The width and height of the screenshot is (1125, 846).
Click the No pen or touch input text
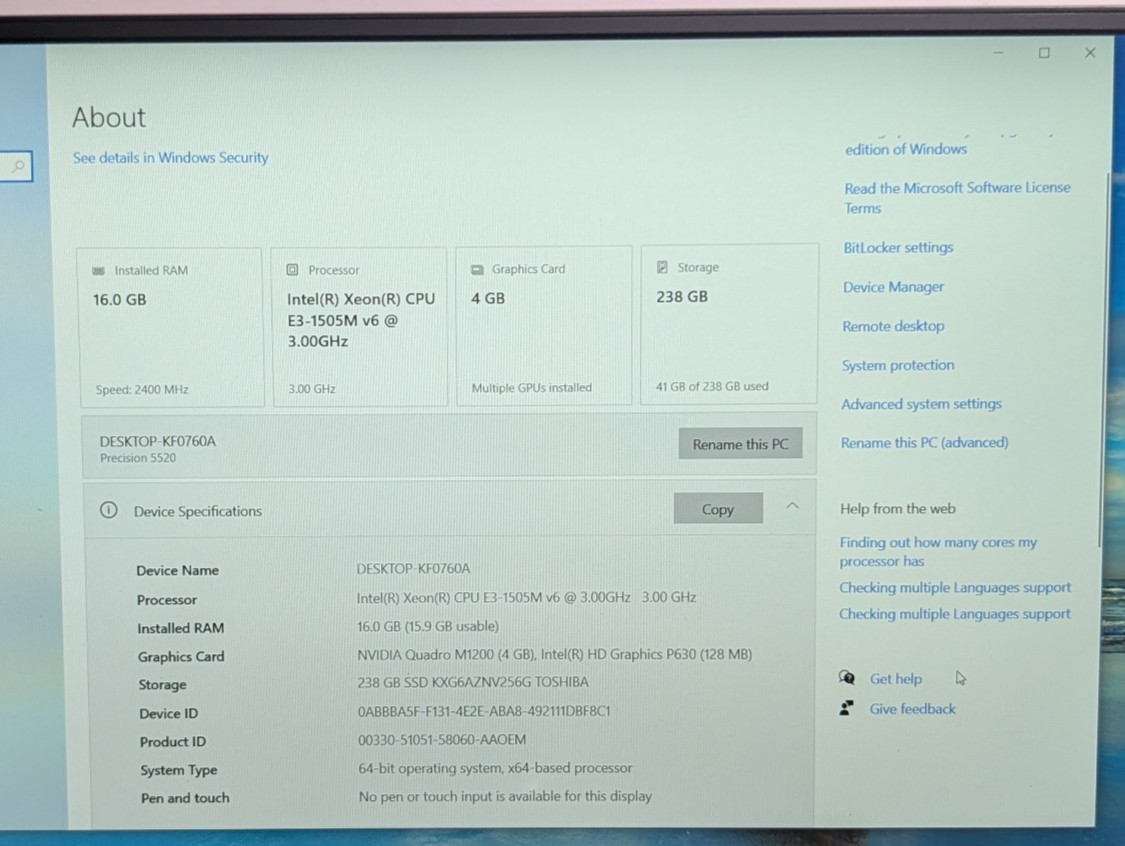coord(505,796)
